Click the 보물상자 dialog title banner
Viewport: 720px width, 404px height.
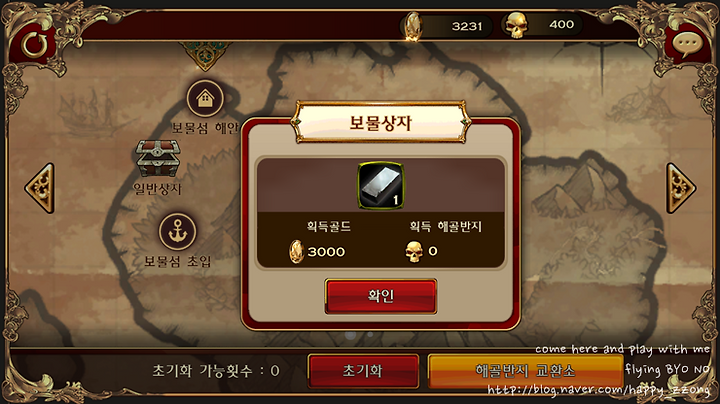click(x=381, y=122)
